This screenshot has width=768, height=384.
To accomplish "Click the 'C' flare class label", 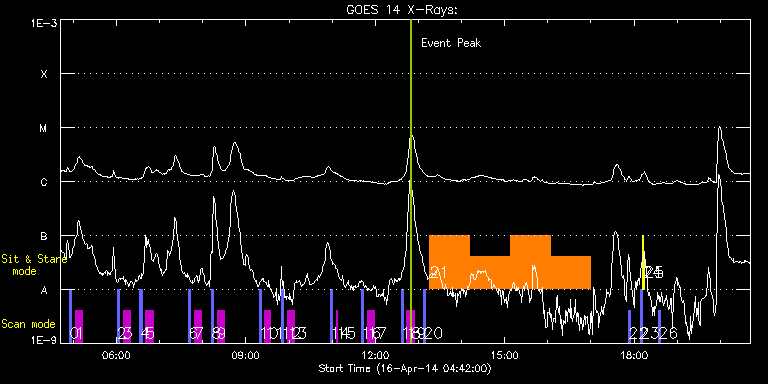I will [x=44, y=182].
